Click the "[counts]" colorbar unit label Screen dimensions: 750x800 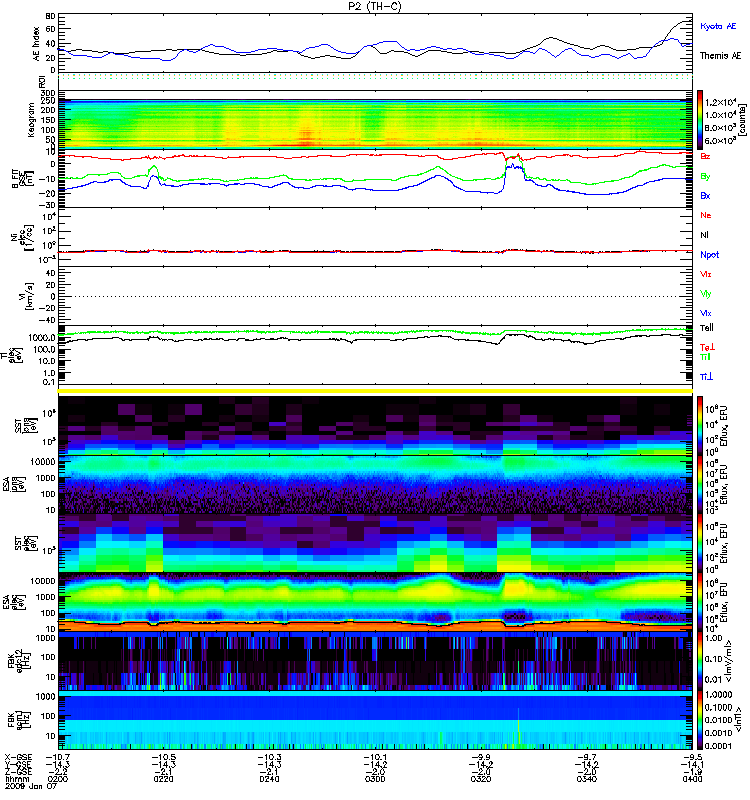tap(741, 120)
